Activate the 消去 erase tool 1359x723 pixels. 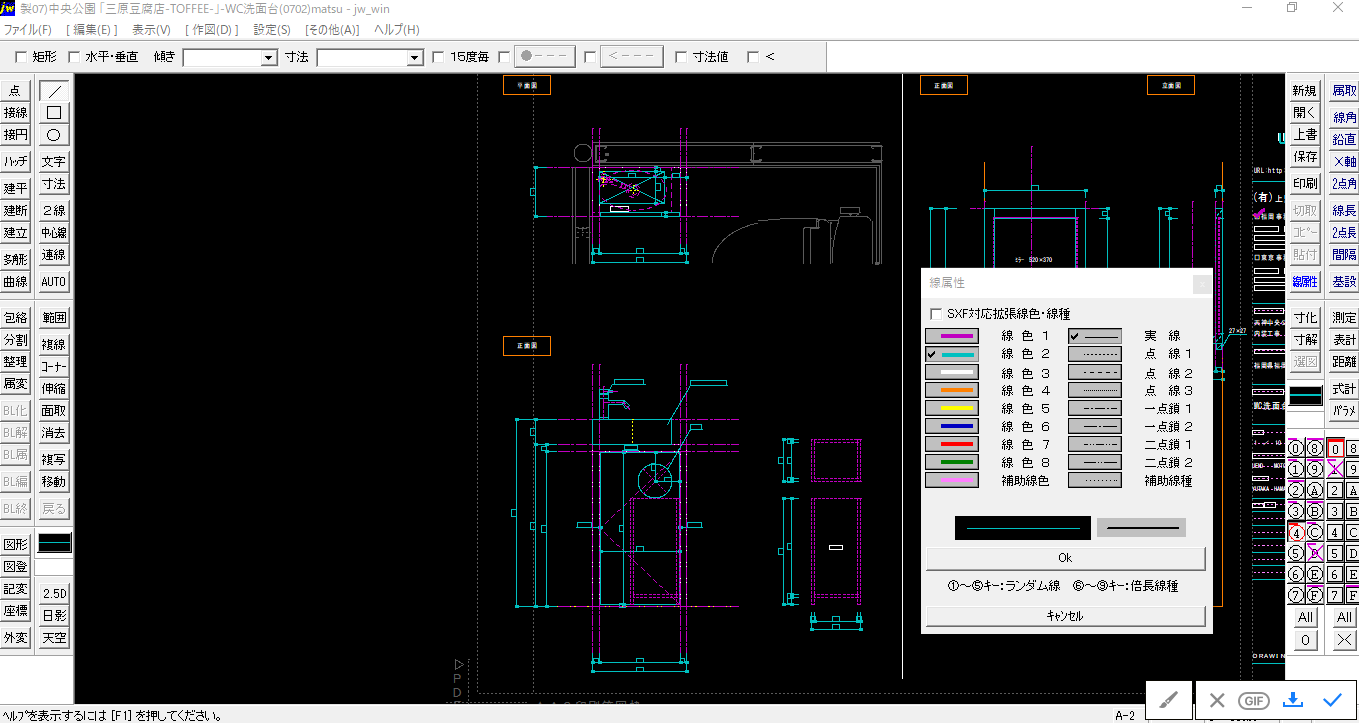(54, 433)
